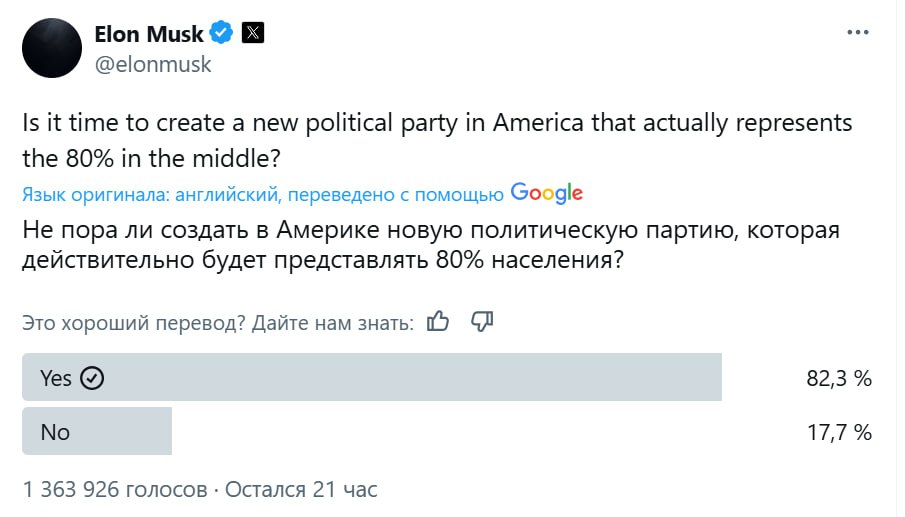Click the checkmark icon next to Yes

click(x=92, y=378)
